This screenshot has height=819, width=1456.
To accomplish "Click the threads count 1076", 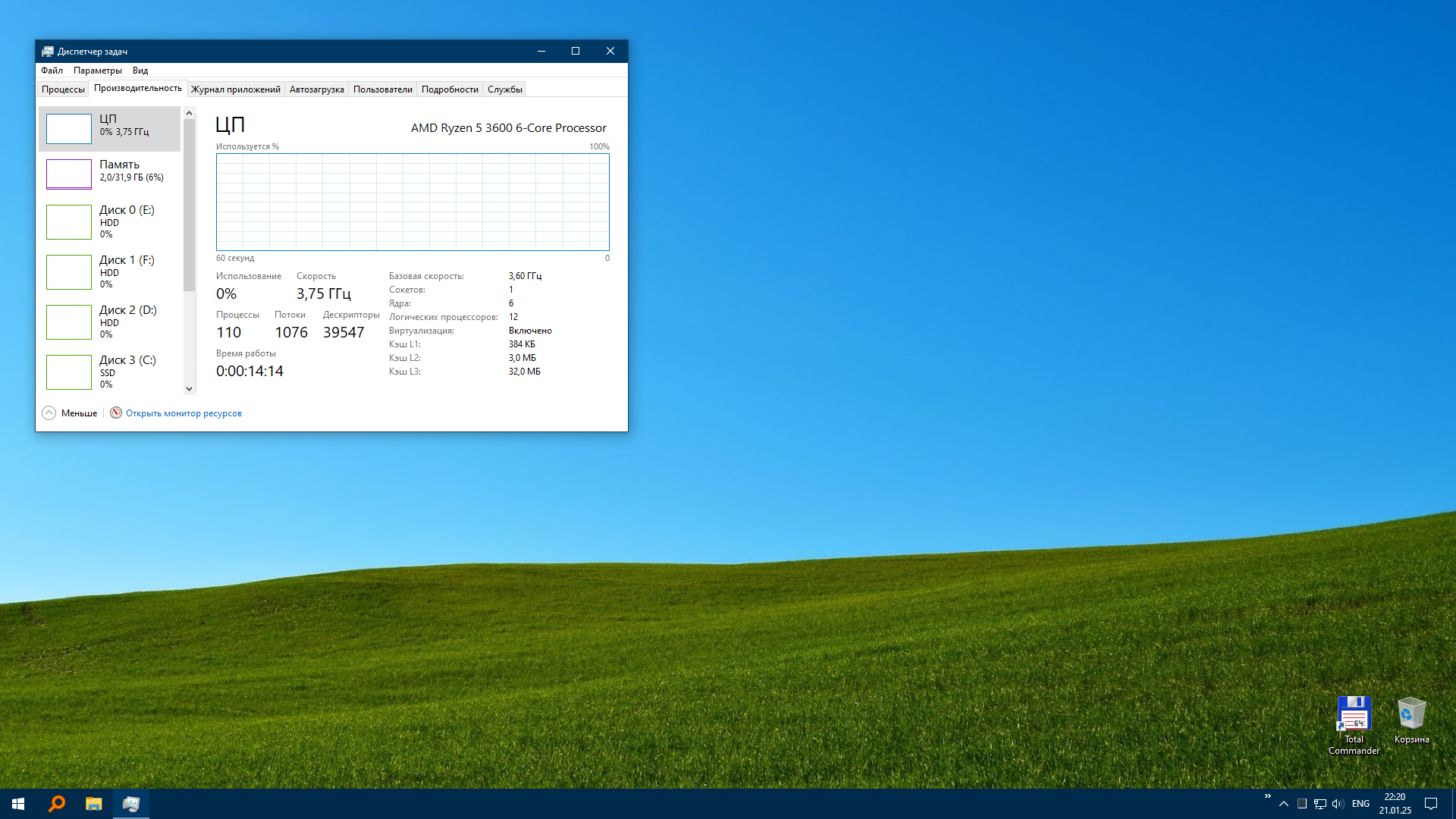I will click(291, 333).
